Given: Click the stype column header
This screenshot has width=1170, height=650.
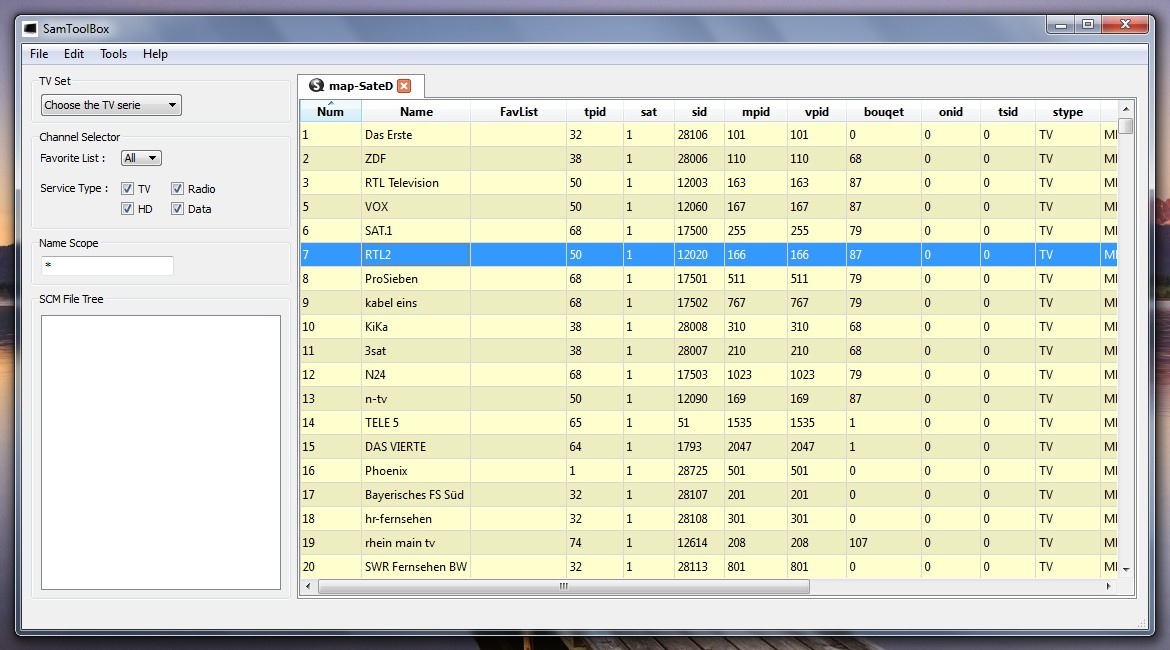Looking at the screenshot, I should (x=1068, y=111).
